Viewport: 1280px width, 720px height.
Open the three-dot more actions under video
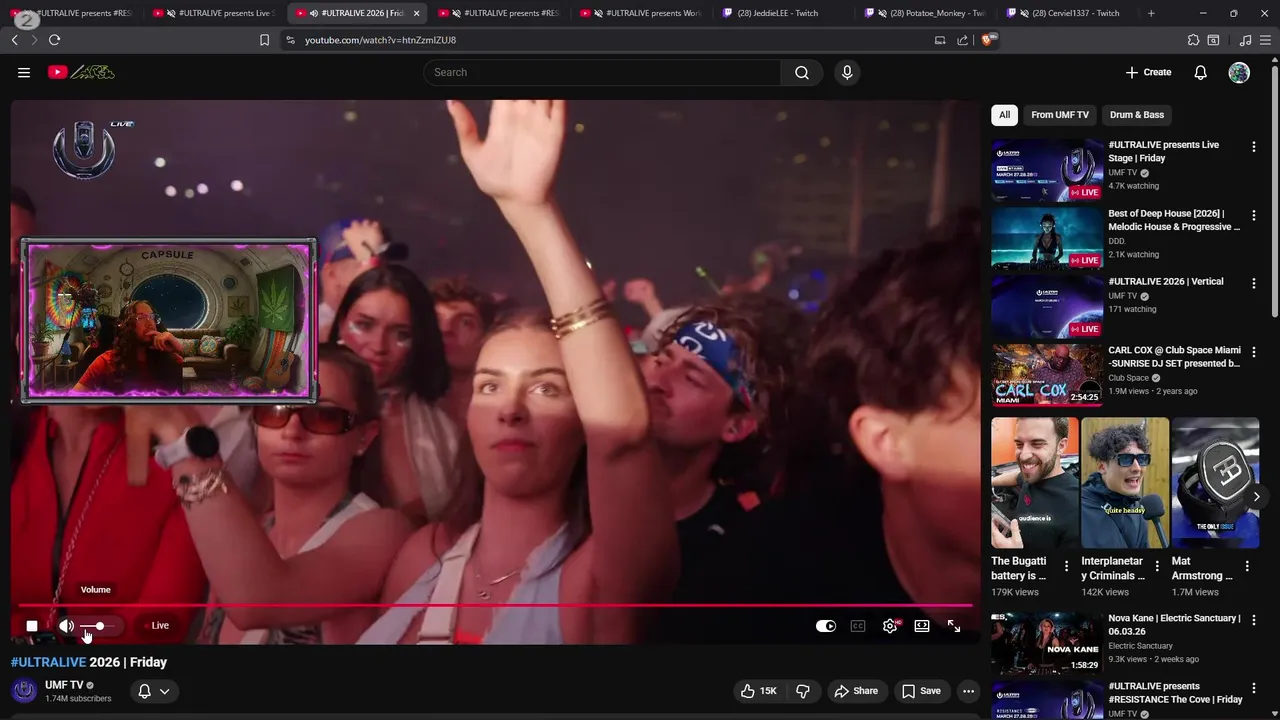pos(968,691)
